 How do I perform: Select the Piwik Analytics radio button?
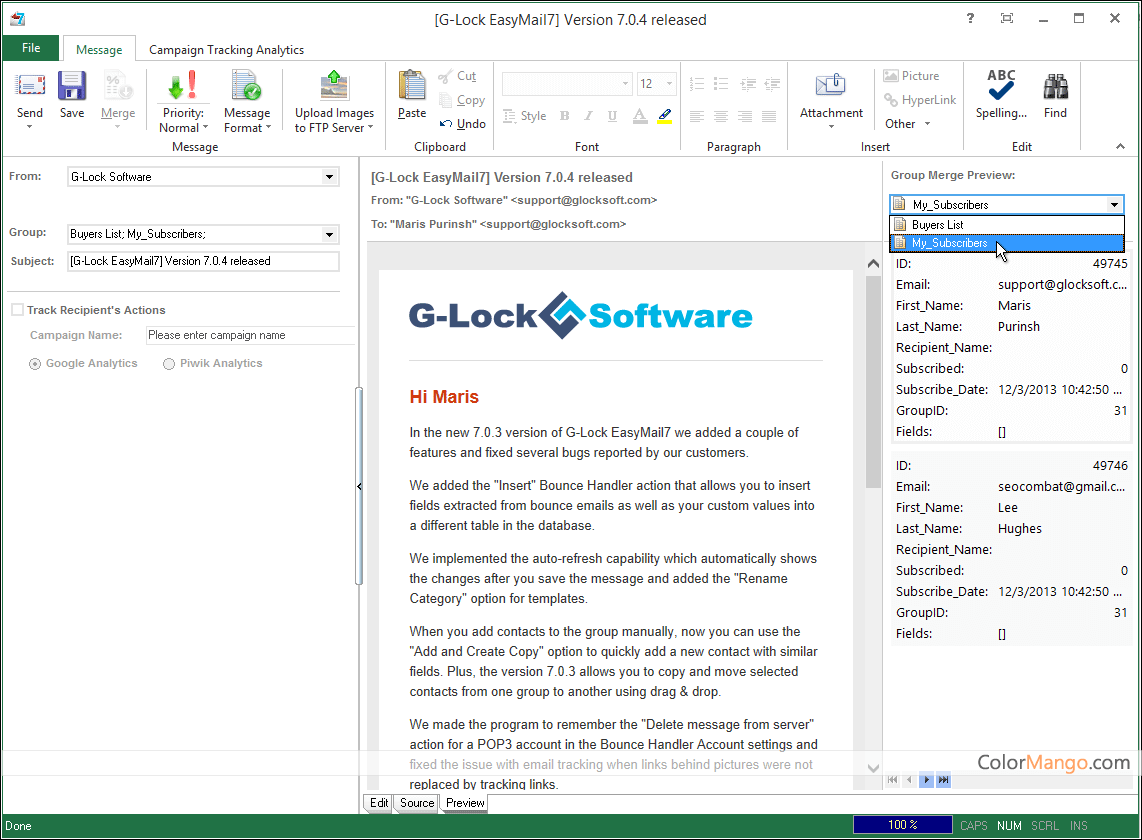pyautogui.click(x=169, y=364)
